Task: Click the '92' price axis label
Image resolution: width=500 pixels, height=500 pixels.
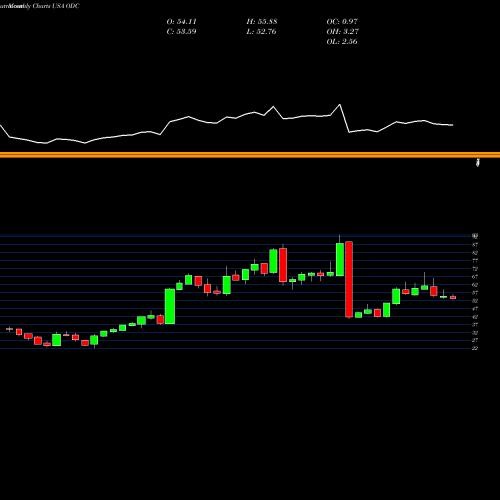Action: 475,236
